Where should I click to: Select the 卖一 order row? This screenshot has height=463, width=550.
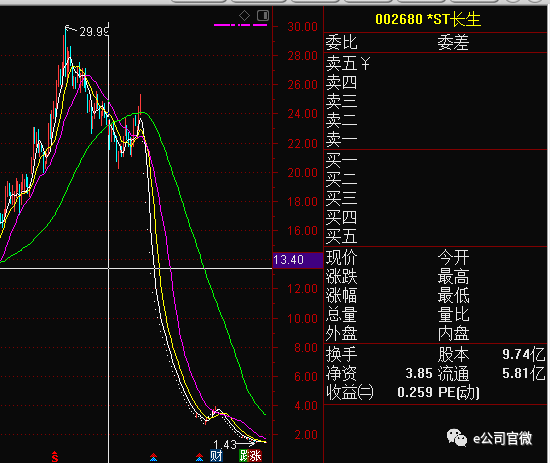pyautogui.click(x=435, y=140)
